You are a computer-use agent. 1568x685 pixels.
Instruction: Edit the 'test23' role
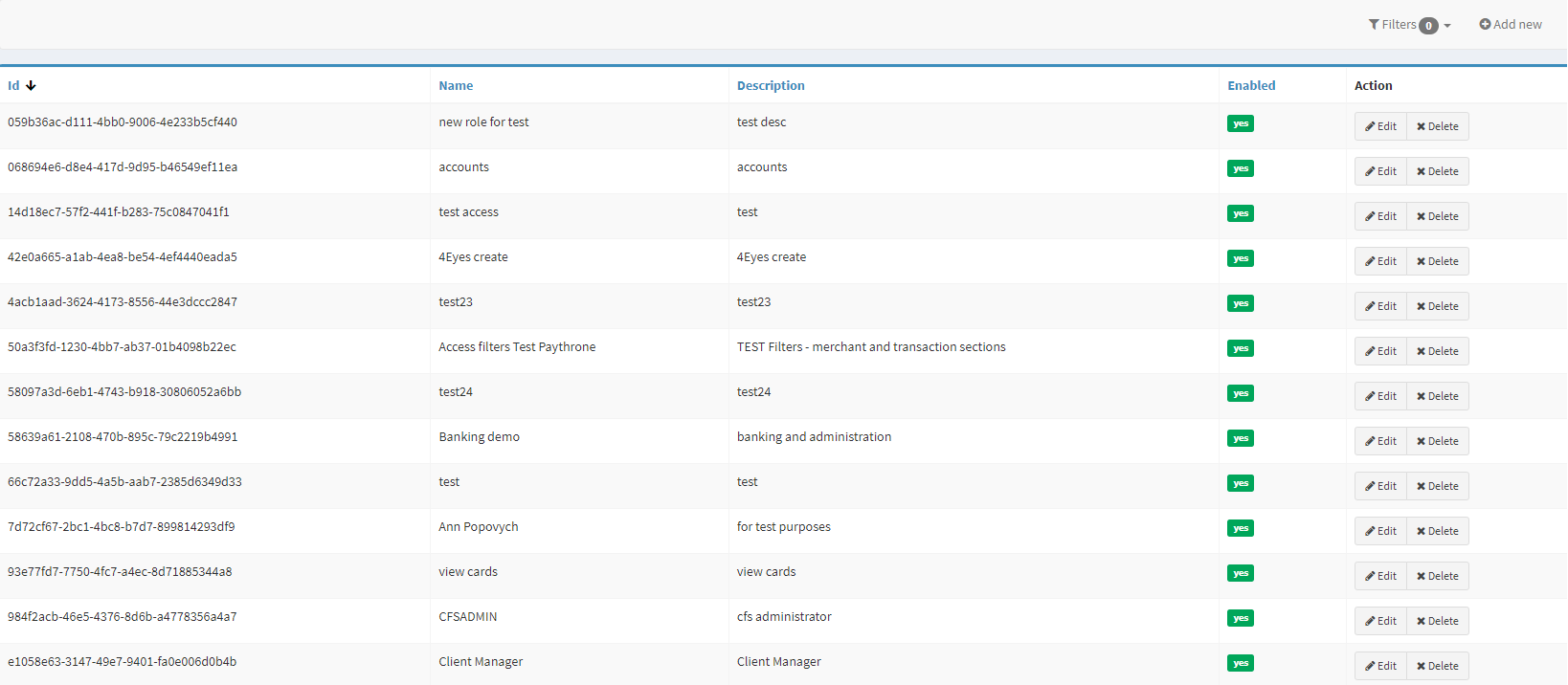tap(1380, 306)
